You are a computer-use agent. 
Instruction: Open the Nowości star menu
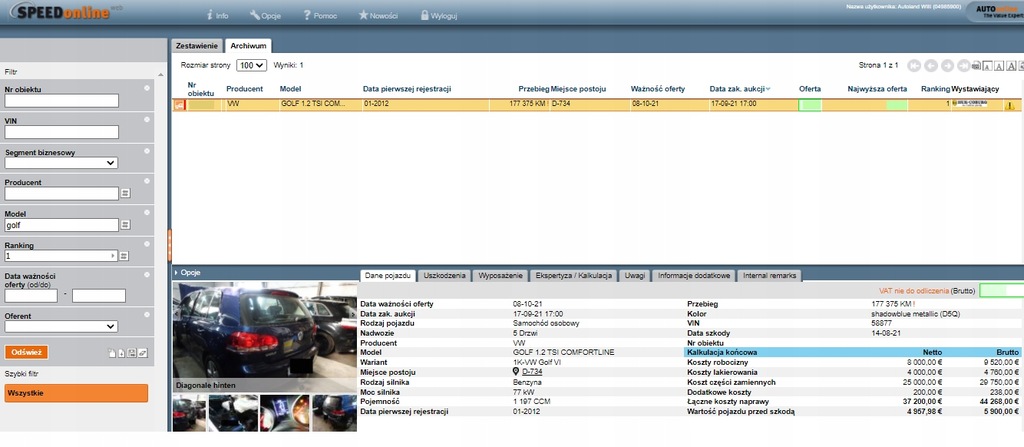[x=378, y=15]
